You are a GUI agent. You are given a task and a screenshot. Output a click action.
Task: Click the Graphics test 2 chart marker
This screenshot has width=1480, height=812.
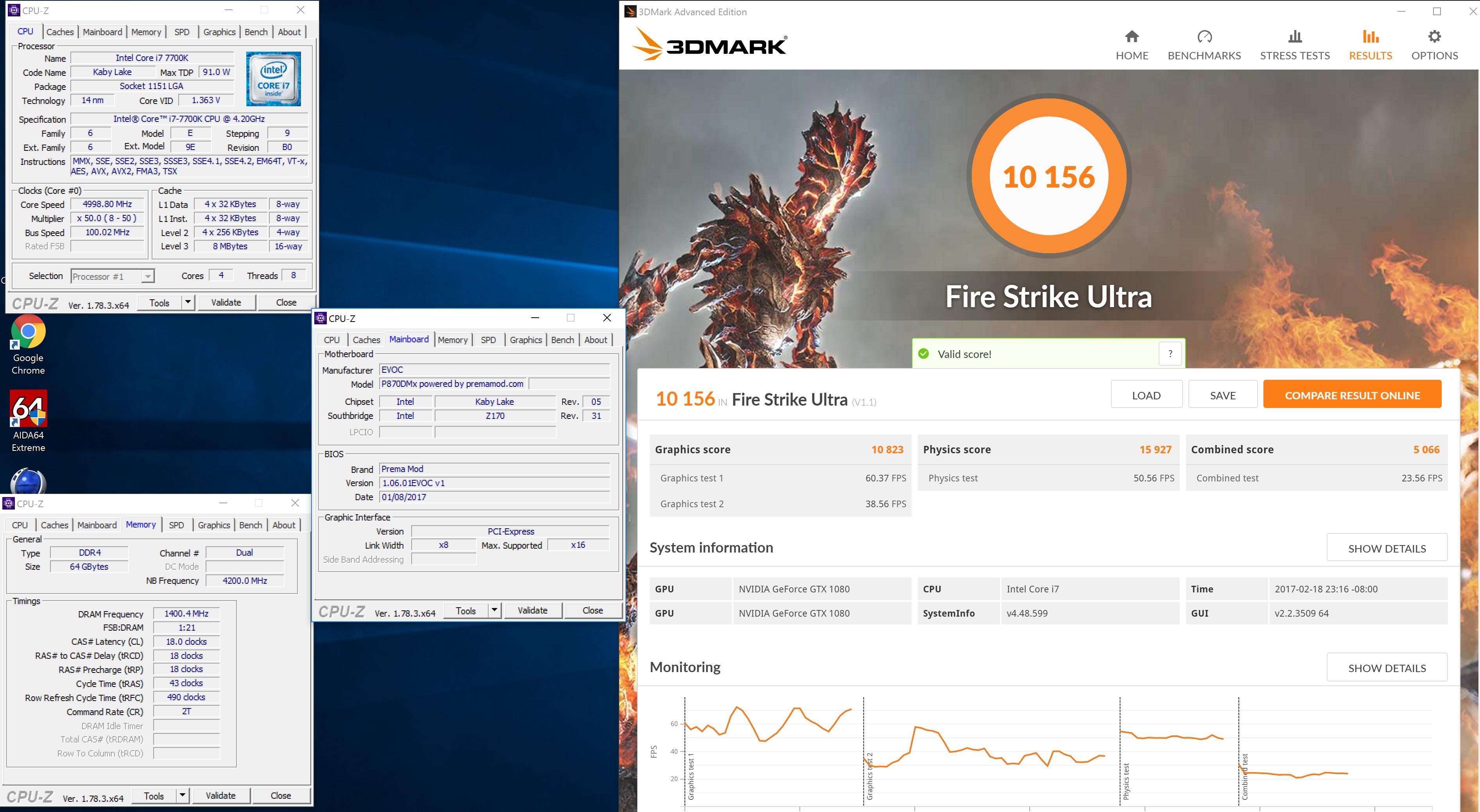pos(869,776)
